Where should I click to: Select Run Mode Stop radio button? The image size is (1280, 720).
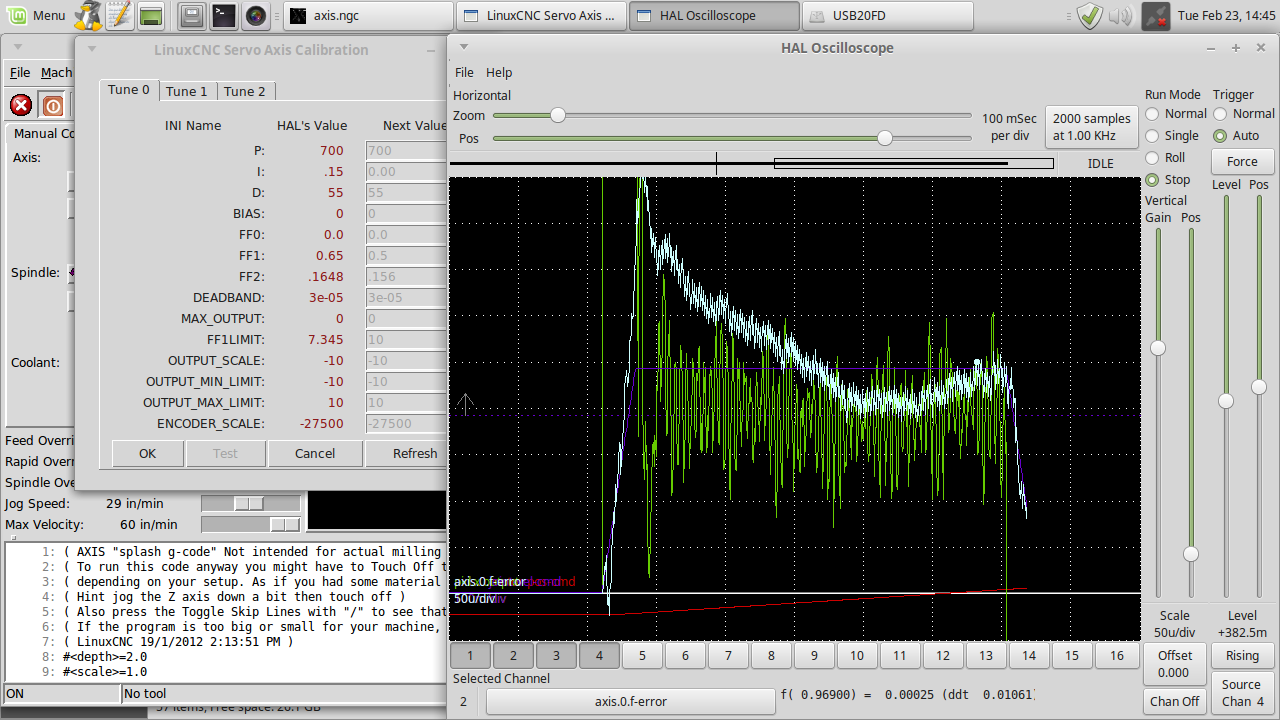pyautogui.click(x=1153, y=180)
